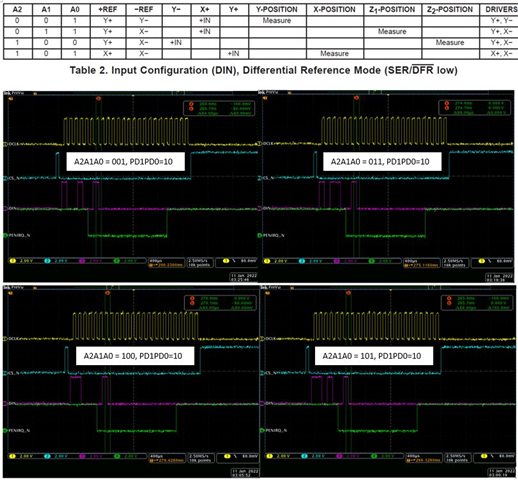Image resolution: width=518 pixels, height=480 pixels.
Task: Open the 100 oscilloscope capture image
Action: 131,382
